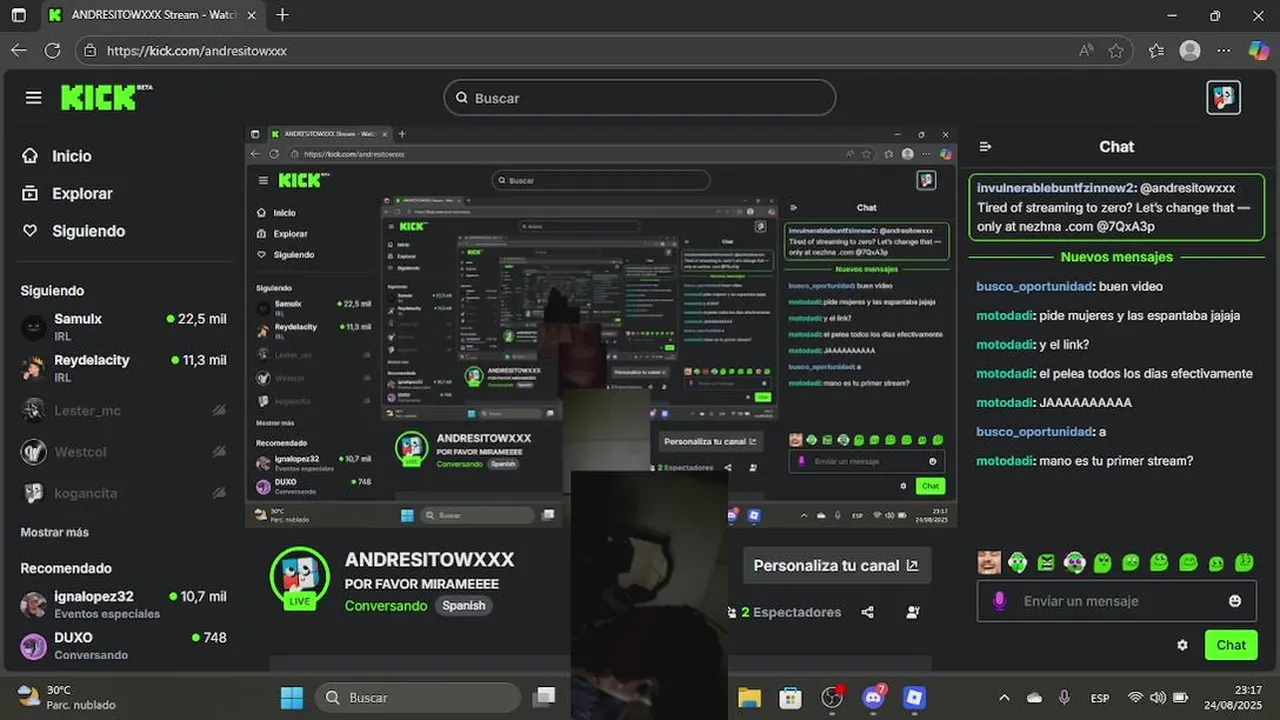Open the Windows Start menu

pos(292,697)
